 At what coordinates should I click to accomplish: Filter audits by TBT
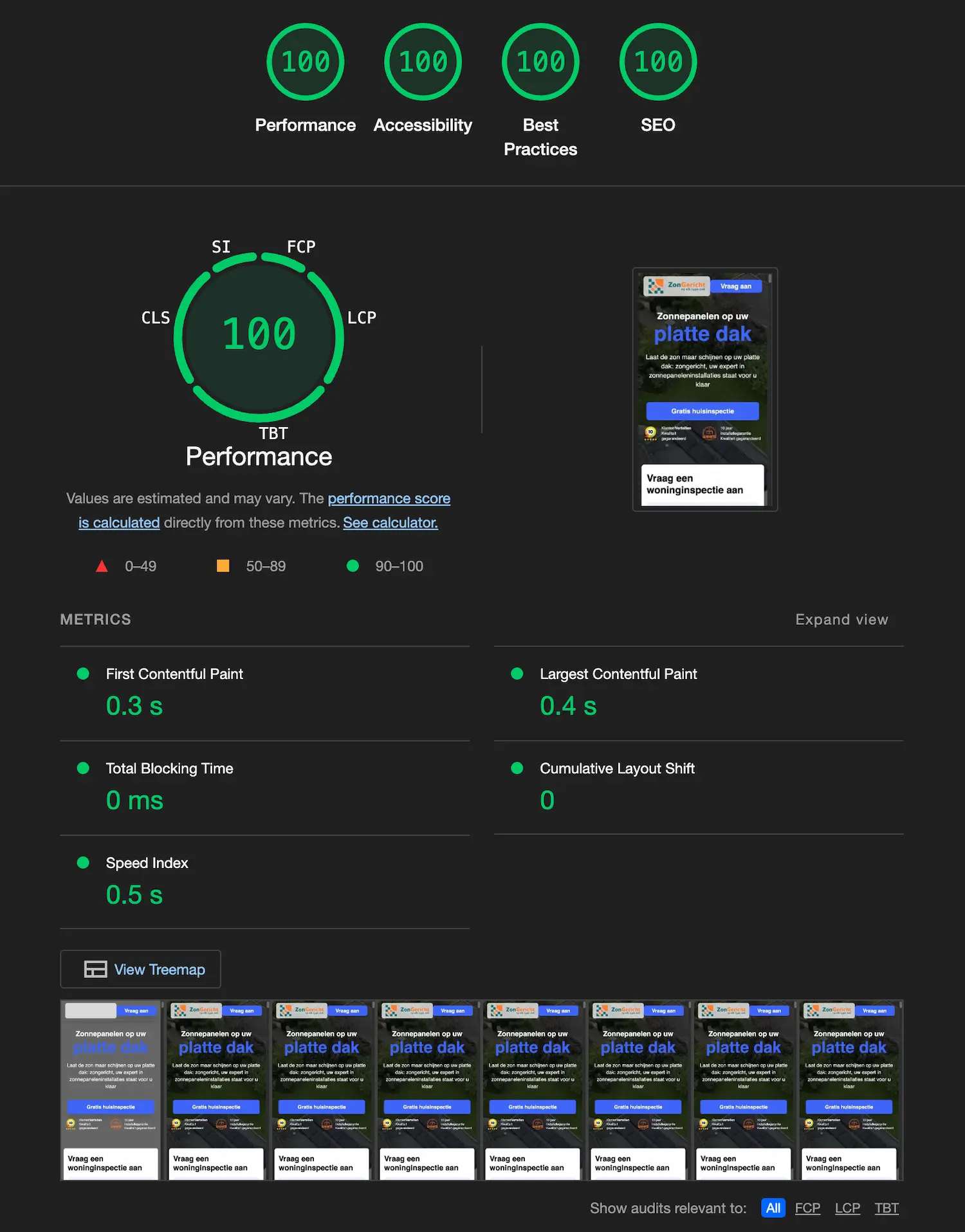click(886, 1208)
